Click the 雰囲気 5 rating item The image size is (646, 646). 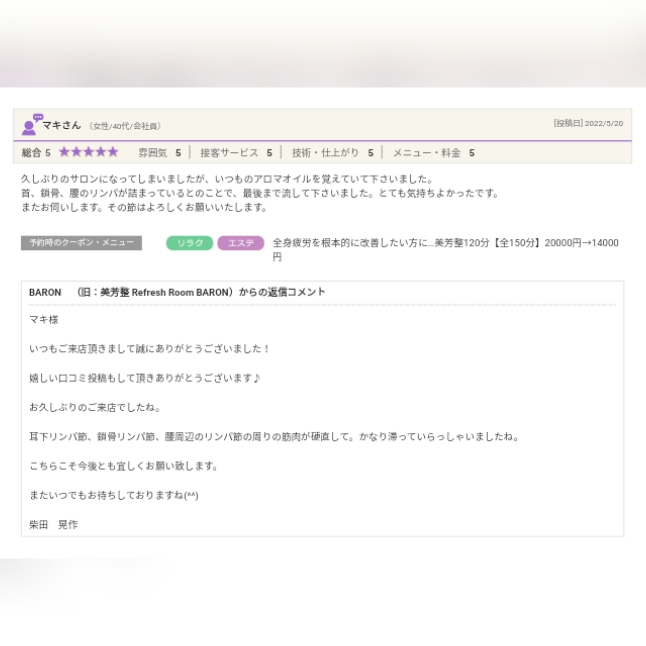point(159,153)
